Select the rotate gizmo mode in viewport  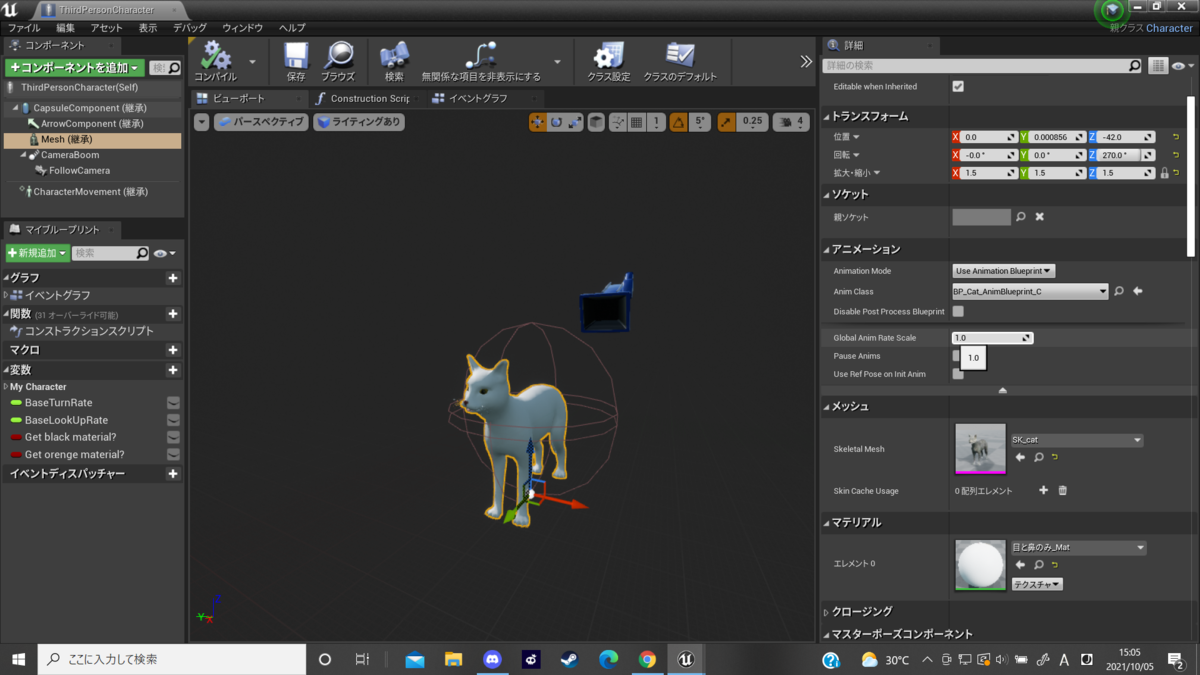coord(556,122)
